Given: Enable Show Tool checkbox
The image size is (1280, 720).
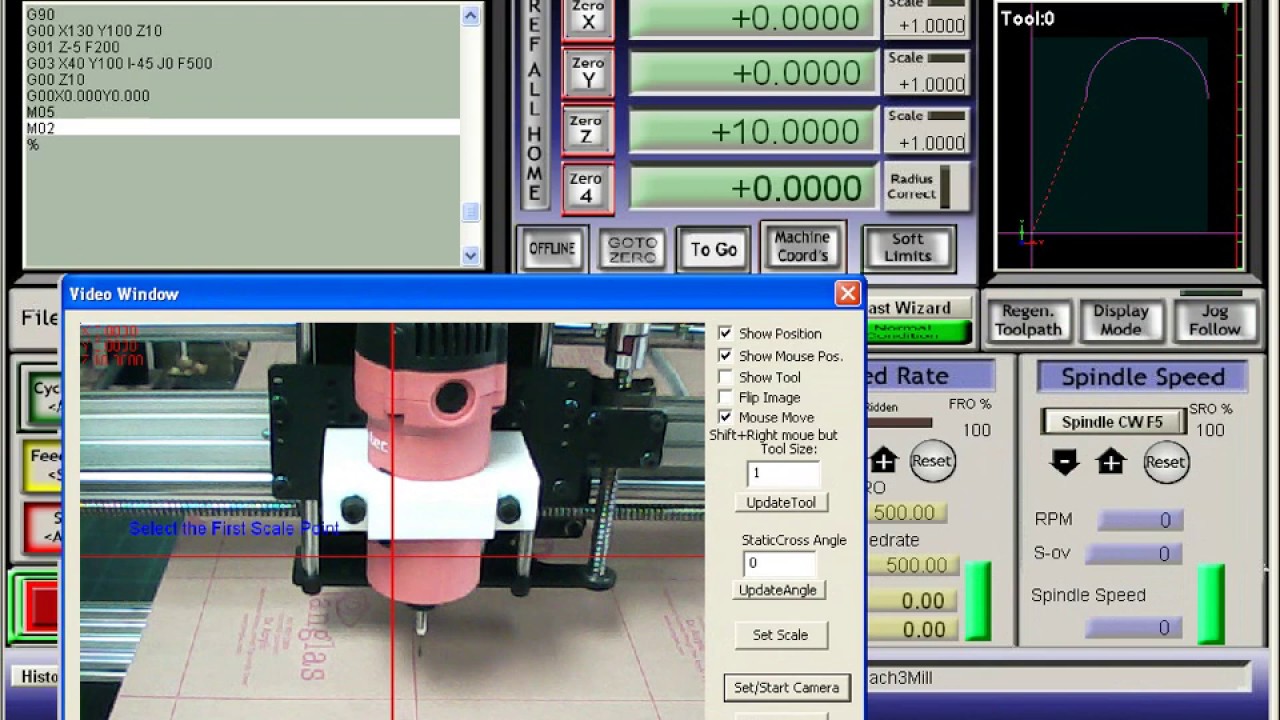Looking at the screenshot, I should point(725,377).
